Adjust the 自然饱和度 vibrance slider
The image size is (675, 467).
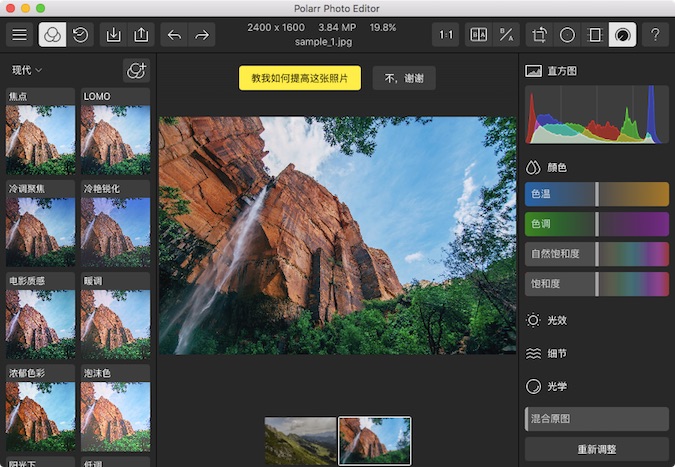click(597, 254)
